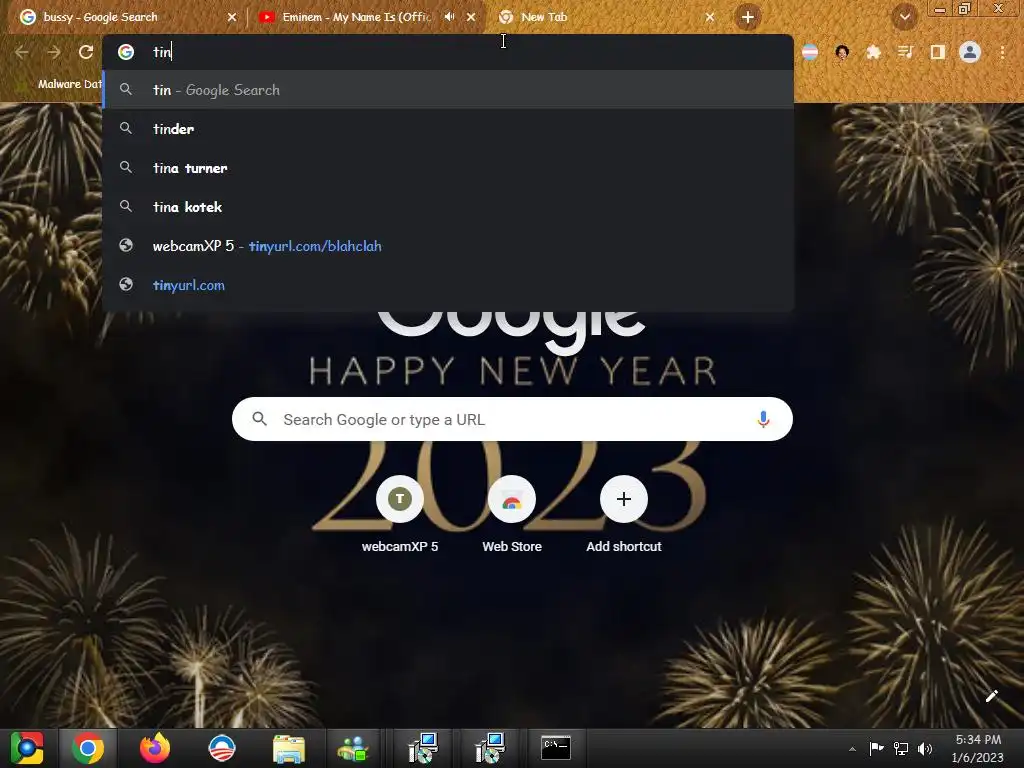Open the first installer taskbar icon
The height and width of the screenshot is (768, 1024).
click(423, 748)
